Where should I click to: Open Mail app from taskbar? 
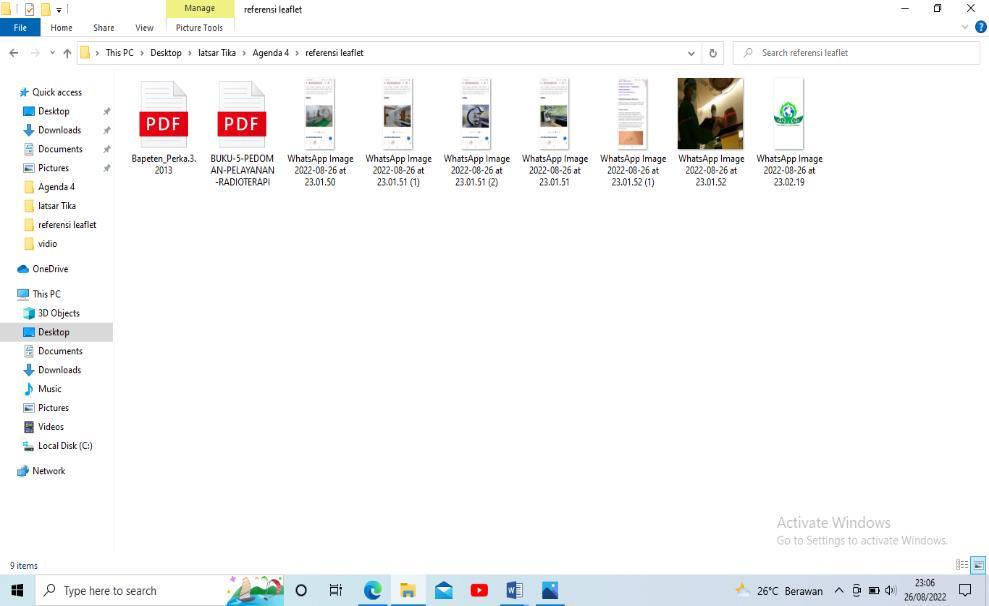click(443, 590)
